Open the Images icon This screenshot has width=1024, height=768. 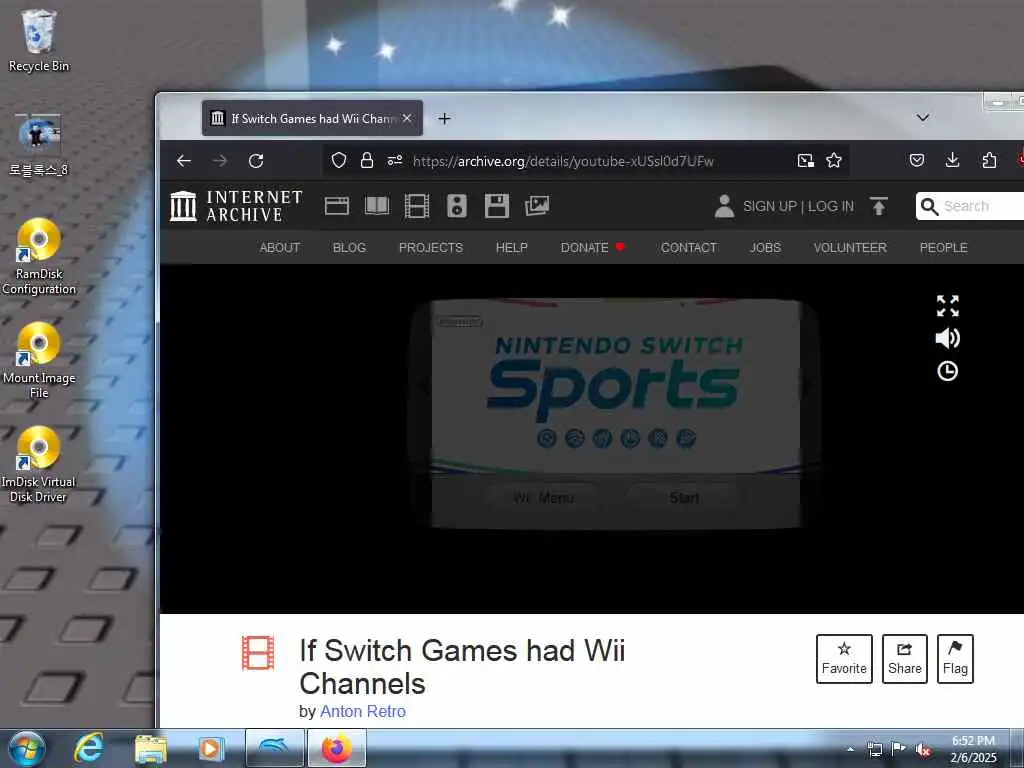pos(537,206)
